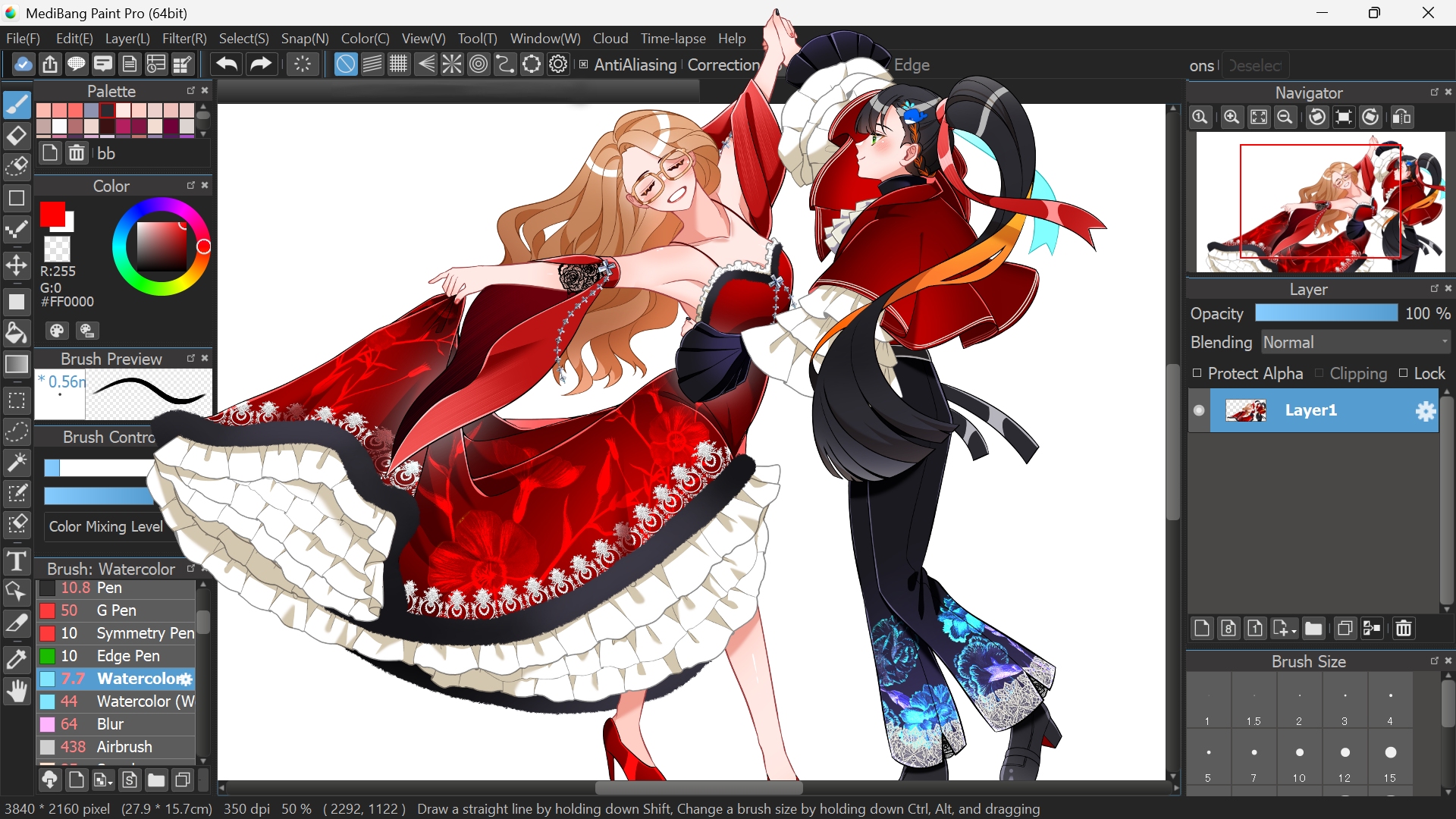Screen dimensions: 1456x819
Task: Open the Filter(R) menu
Action: point(184,38)
